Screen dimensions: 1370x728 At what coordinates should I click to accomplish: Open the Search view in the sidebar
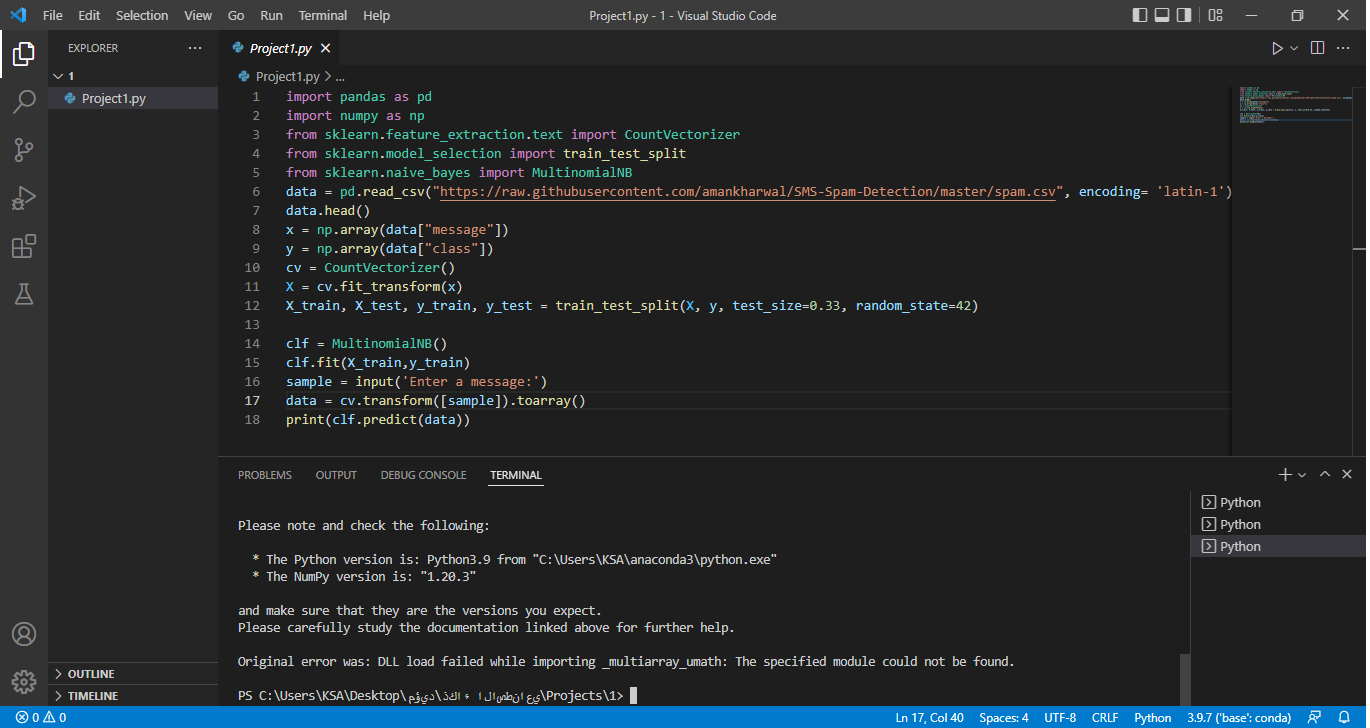(24, 101)
